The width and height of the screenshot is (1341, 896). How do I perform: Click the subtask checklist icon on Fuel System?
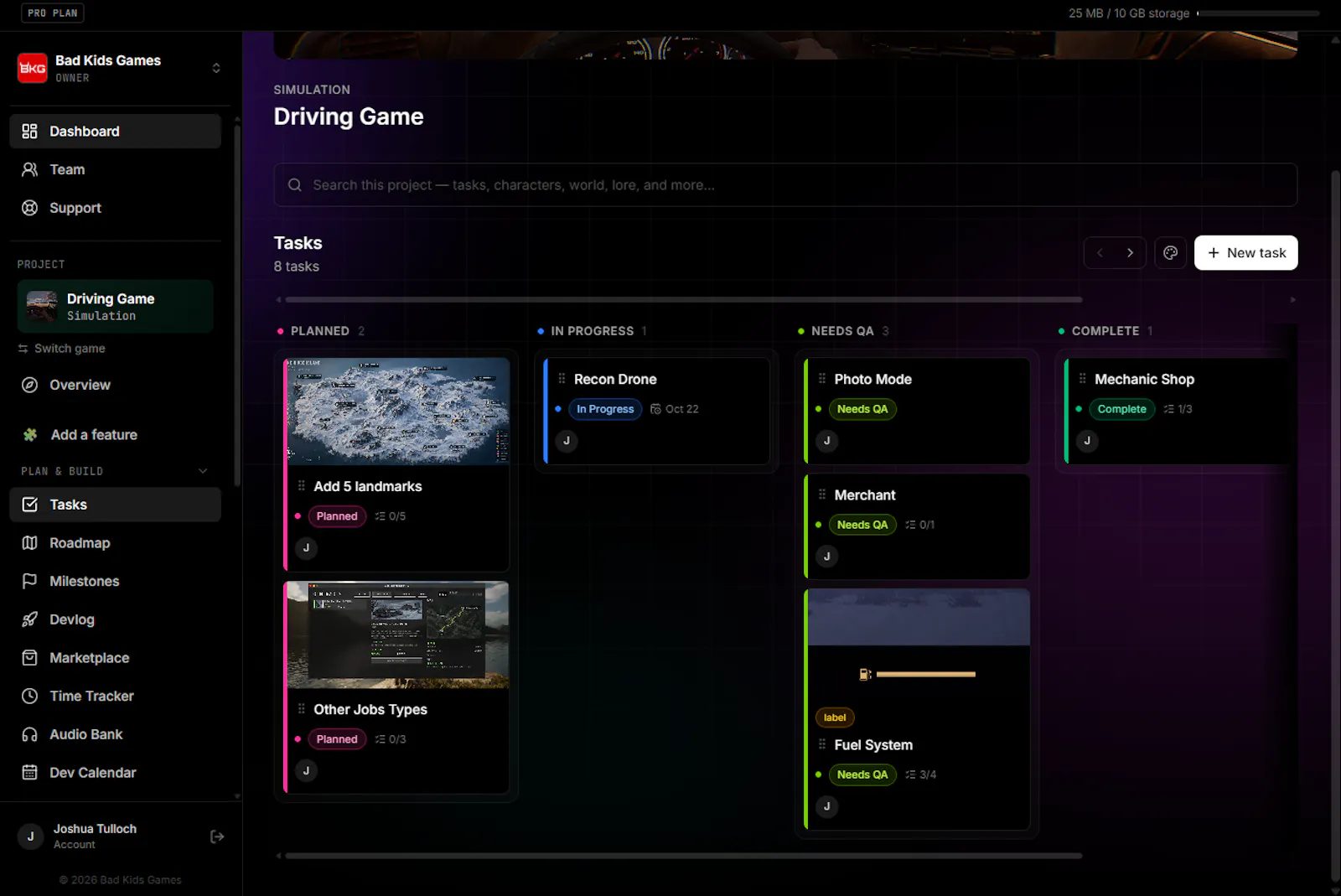(x=910, y=774)
